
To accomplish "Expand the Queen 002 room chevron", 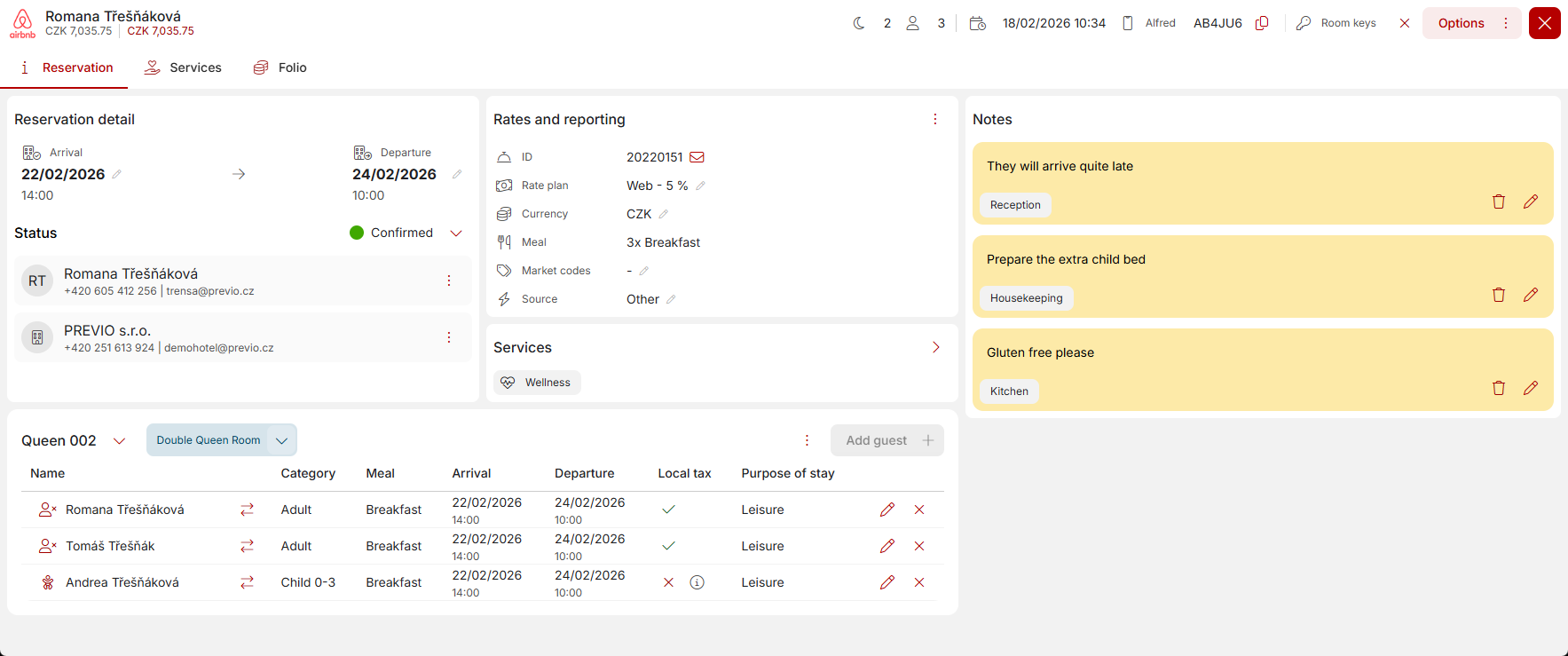I will (x=120, y=441).
